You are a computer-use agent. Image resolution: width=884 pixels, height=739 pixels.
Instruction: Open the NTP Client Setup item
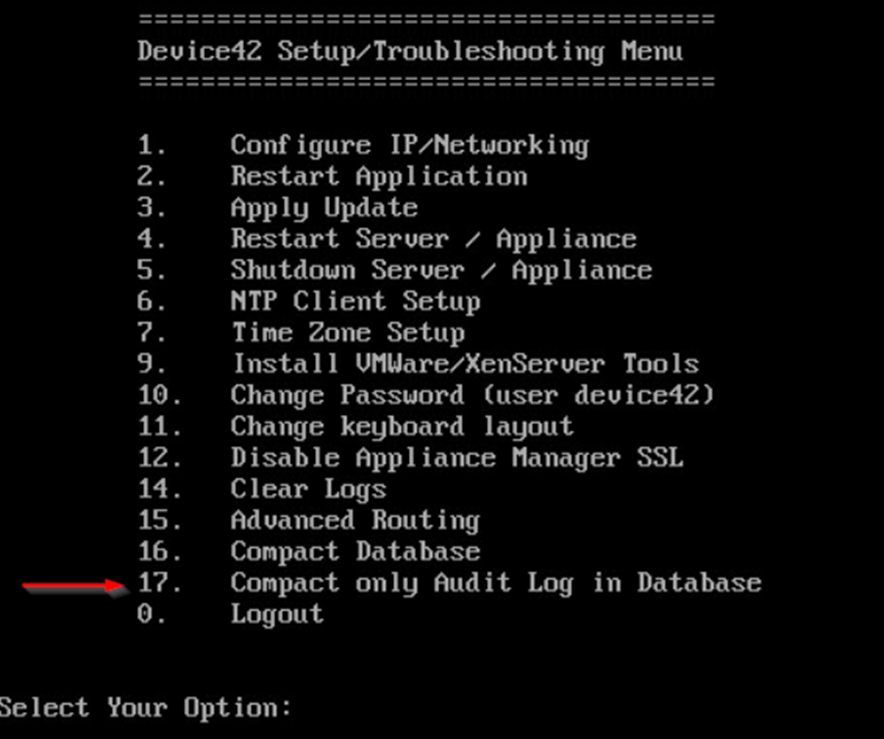coord(309,302)
